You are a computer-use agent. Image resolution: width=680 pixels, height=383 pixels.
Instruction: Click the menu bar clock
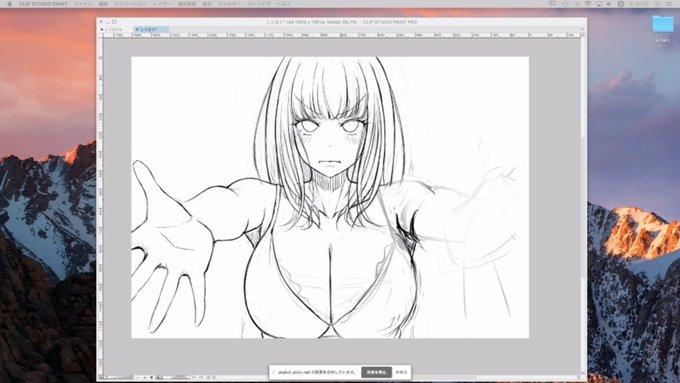640,3
